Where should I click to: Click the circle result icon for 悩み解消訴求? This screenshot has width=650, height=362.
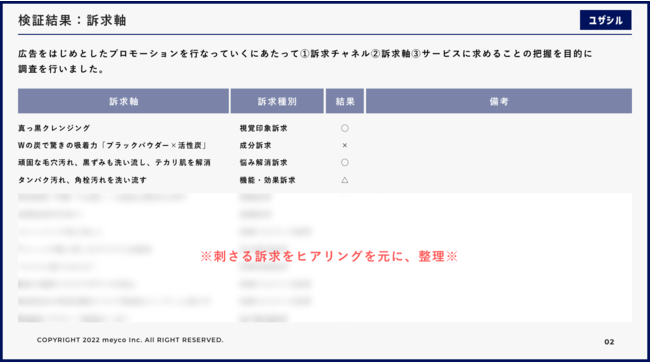[x=344, y=163]
